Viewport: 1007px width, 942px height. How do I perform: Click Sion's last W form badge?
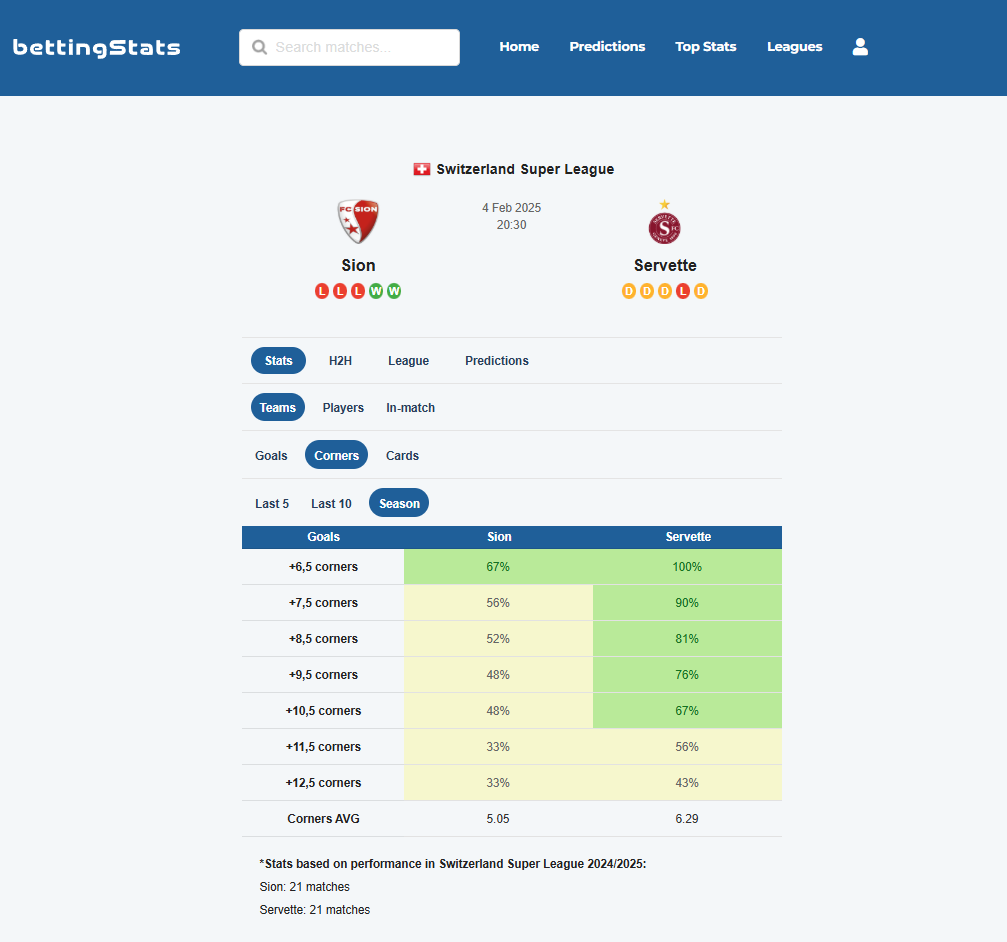[x=394, y=292]
